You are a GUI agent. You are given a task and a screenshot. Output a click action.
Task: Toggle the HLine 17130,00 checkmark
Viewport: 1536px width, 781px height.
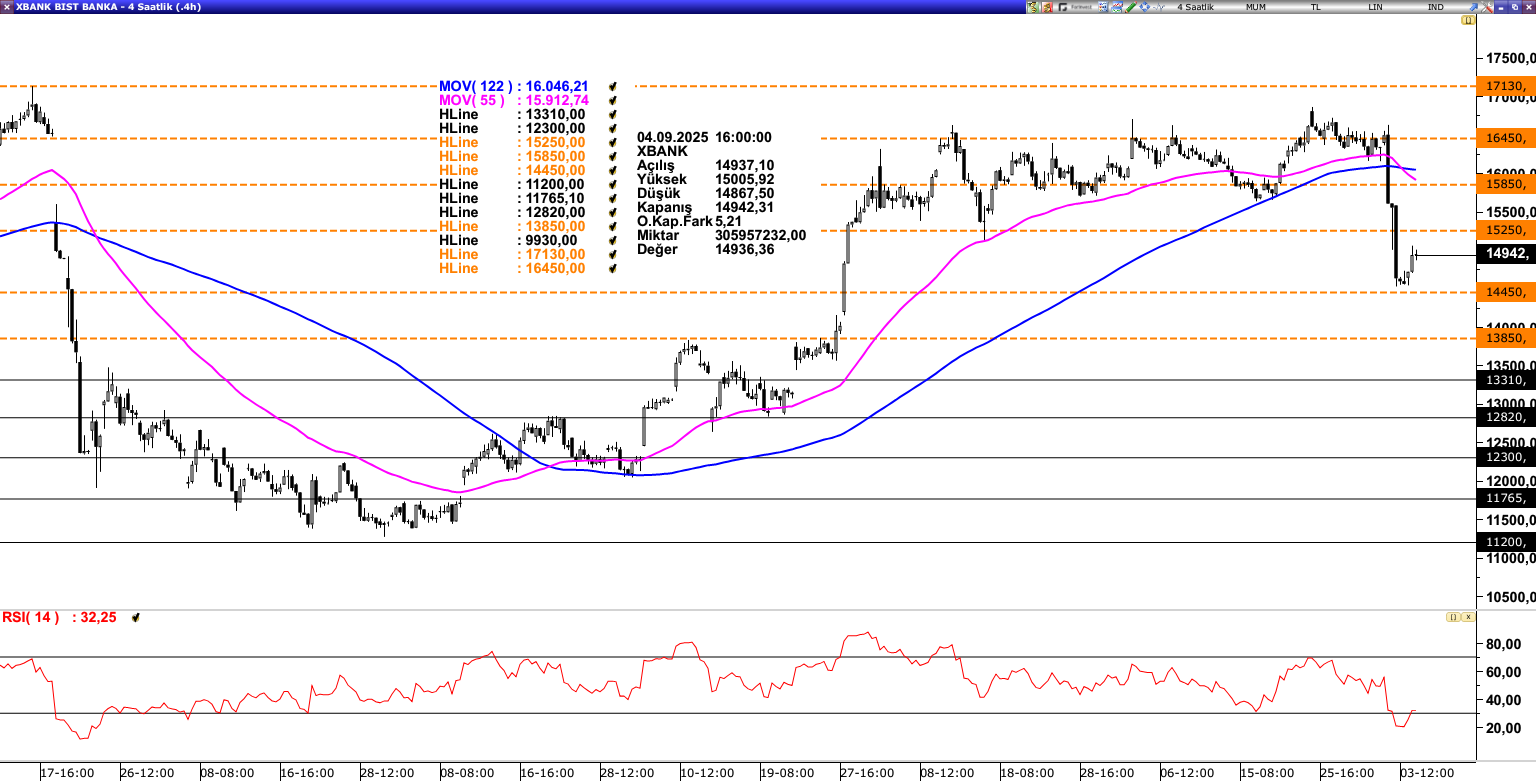(x=613, y=255)
